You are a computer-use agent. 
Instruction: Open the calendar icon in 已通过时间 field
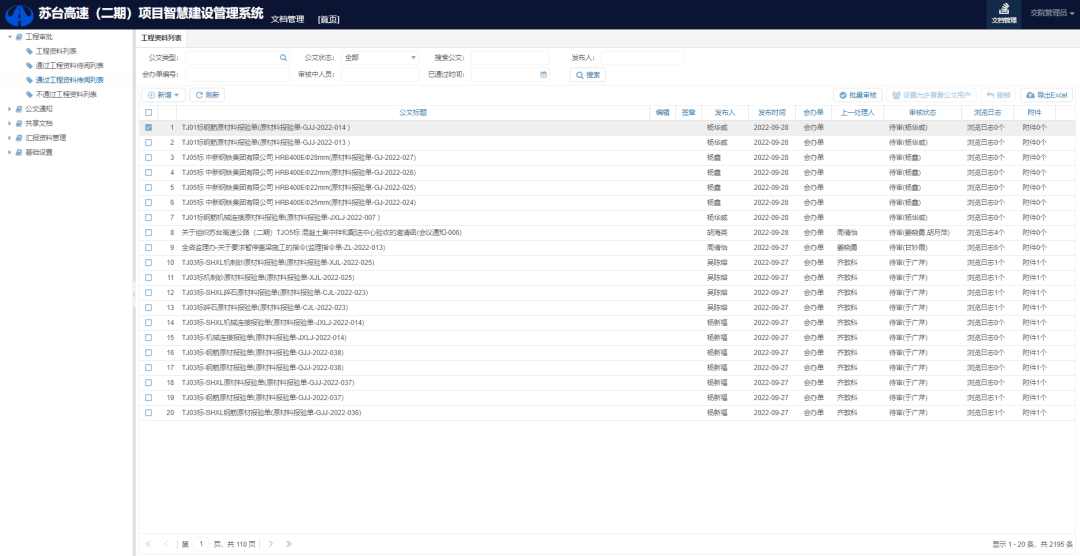click(x=543, y=74)
